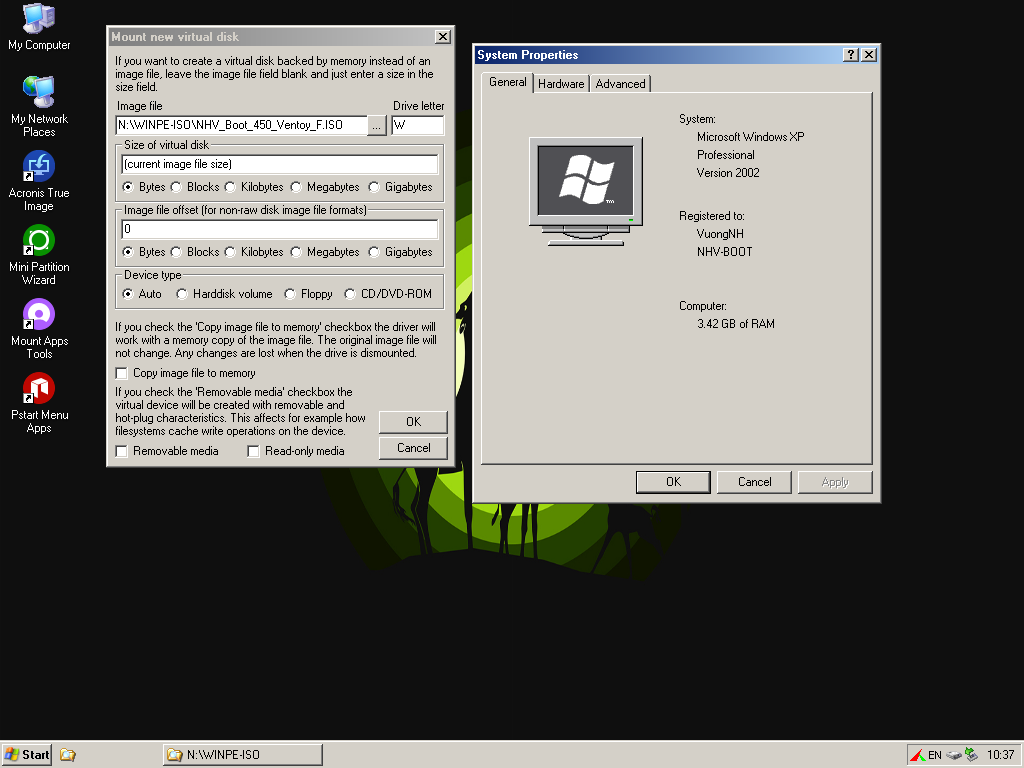Select Megabytes for virtual disk size

click(x=325, y=187)
